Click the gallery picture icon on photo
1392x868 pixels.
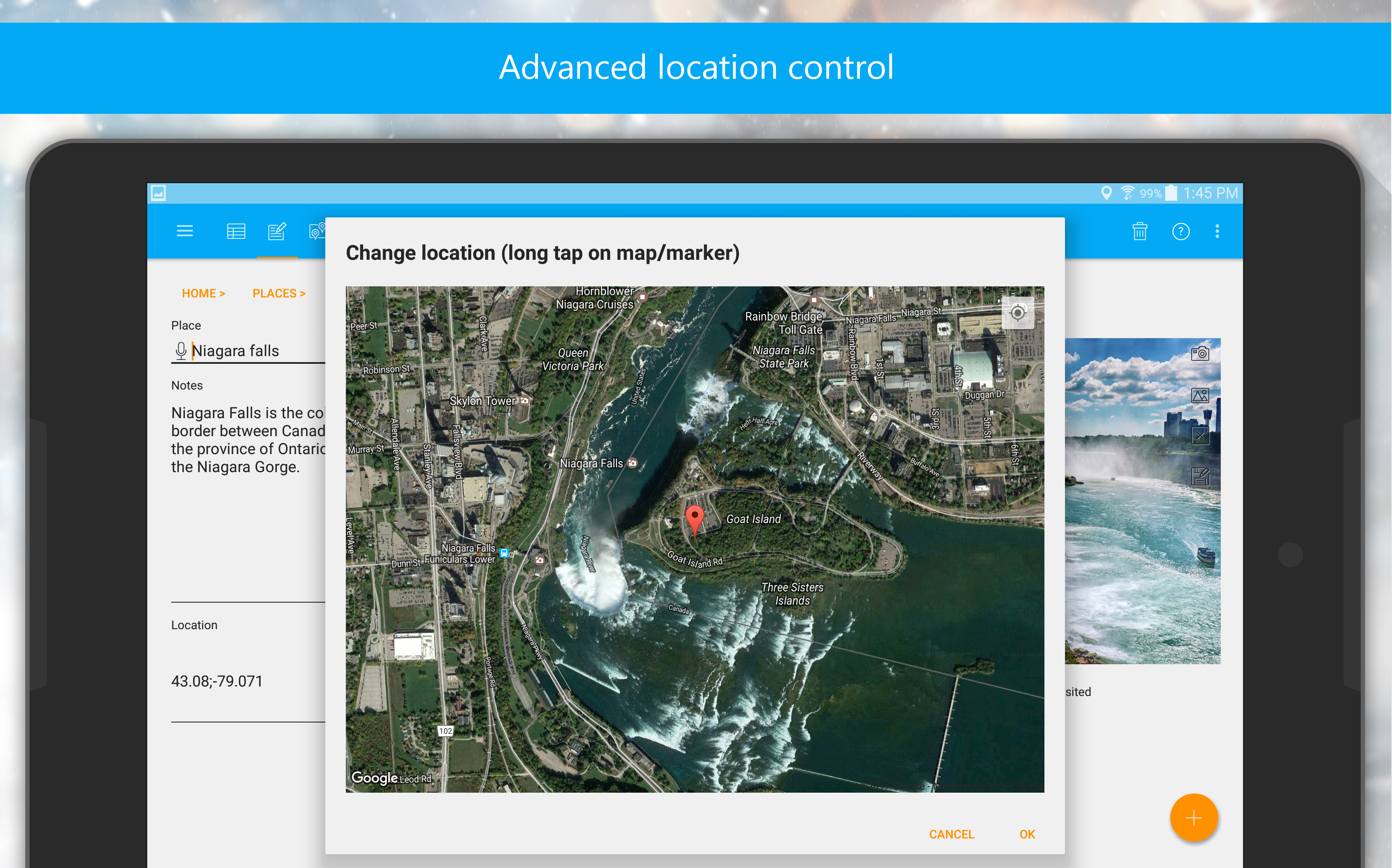tap(1200, 395)
